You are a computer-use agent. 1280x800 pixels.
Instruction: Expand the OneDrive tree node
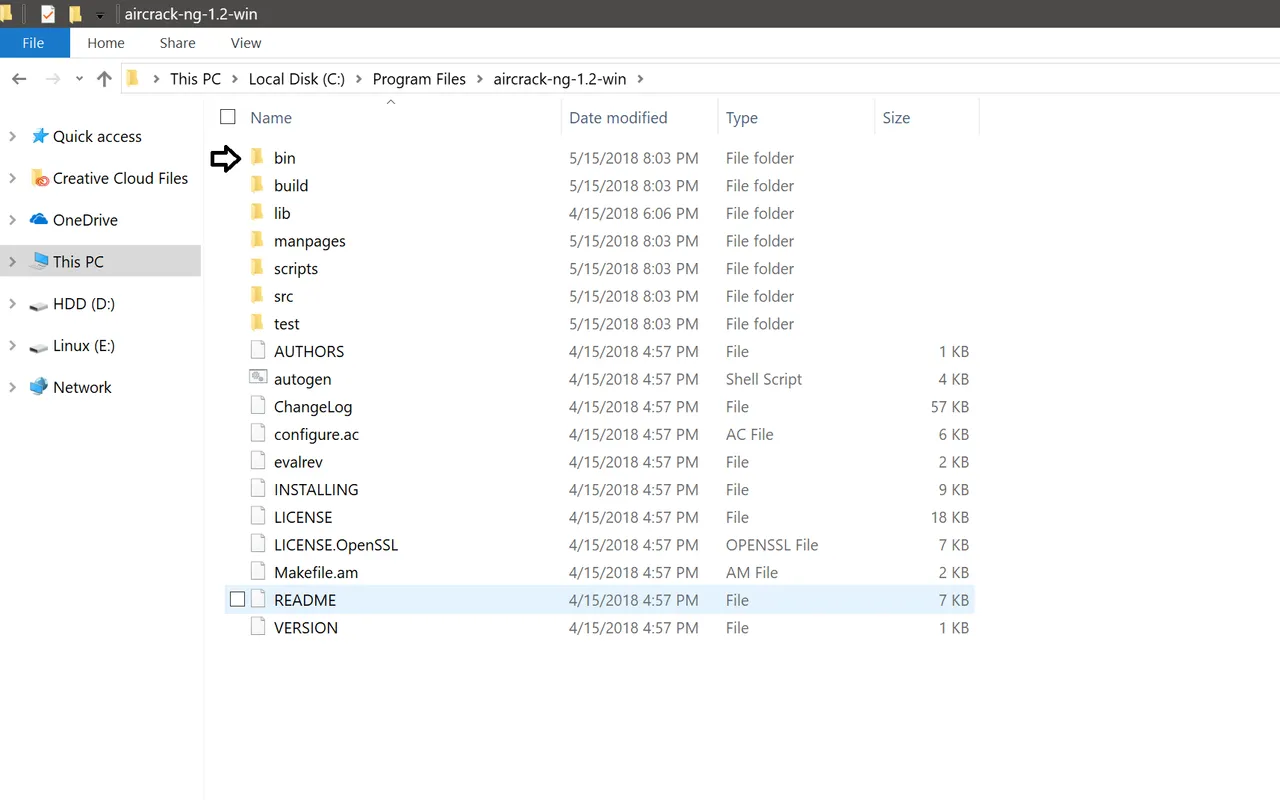click(x=12, y=220)
